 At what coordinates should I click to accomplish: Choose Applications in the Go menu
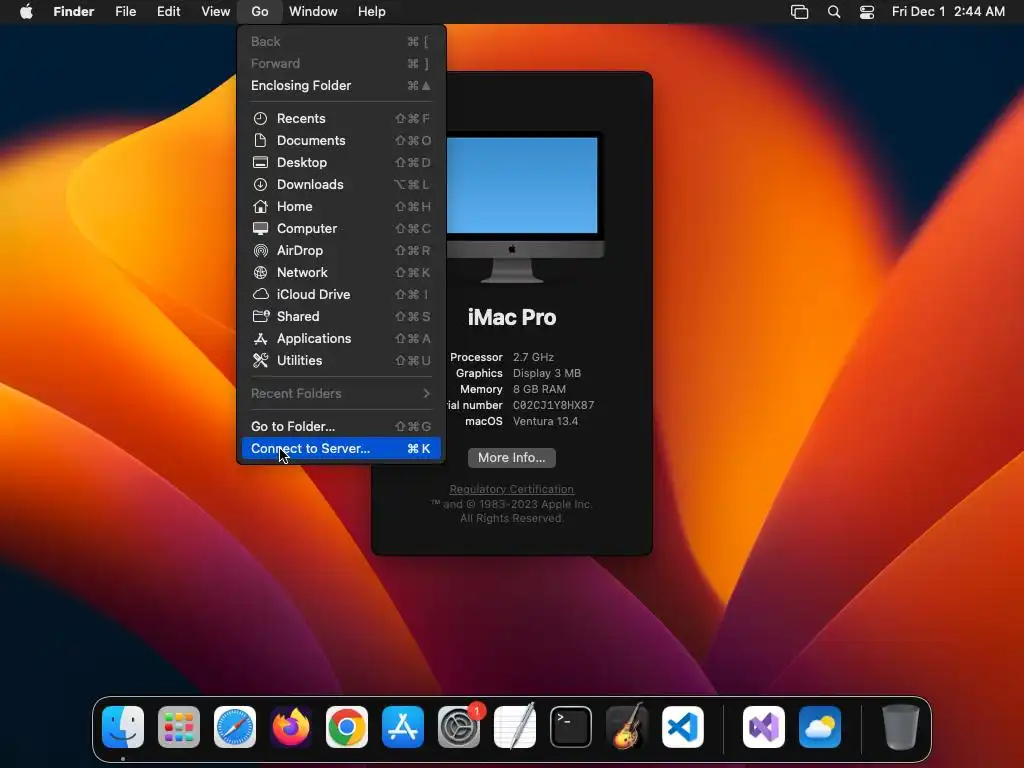click(341, 338)
